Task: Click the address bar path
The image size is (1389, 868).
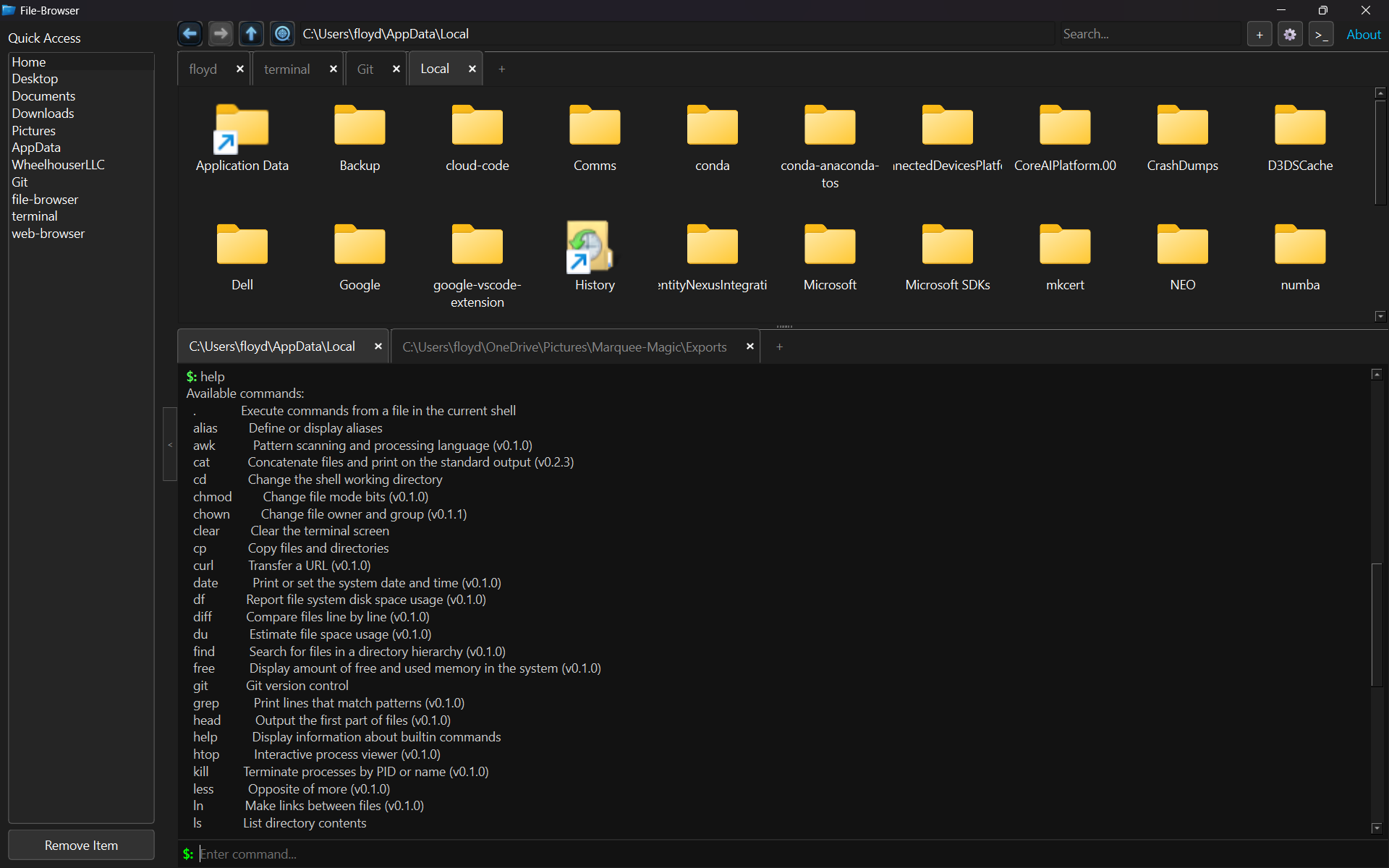Action: (676, 34)
